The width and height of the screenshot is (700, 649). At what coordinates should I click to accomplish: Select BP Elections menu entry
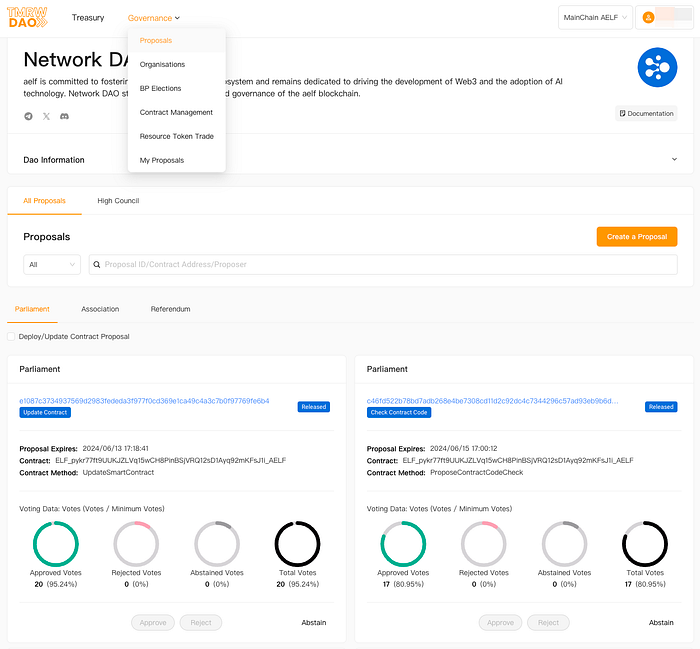point(177,88)
